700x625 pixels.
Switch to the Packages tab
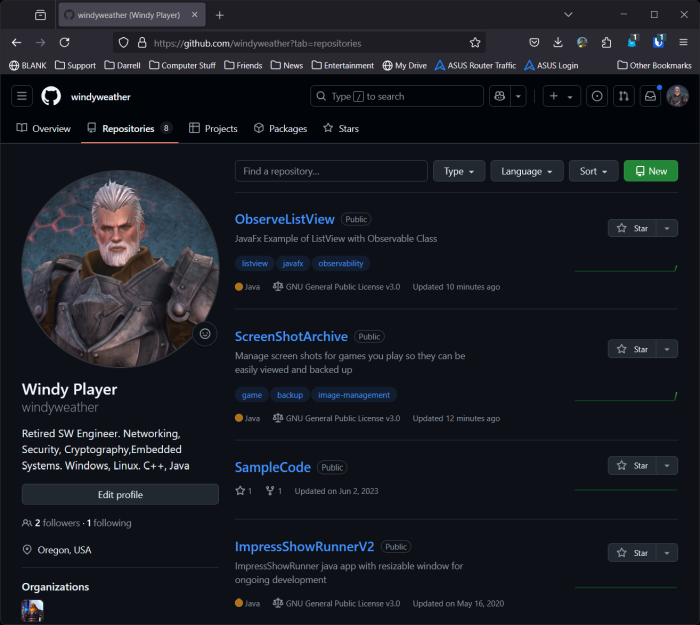[x=280, y=129]
